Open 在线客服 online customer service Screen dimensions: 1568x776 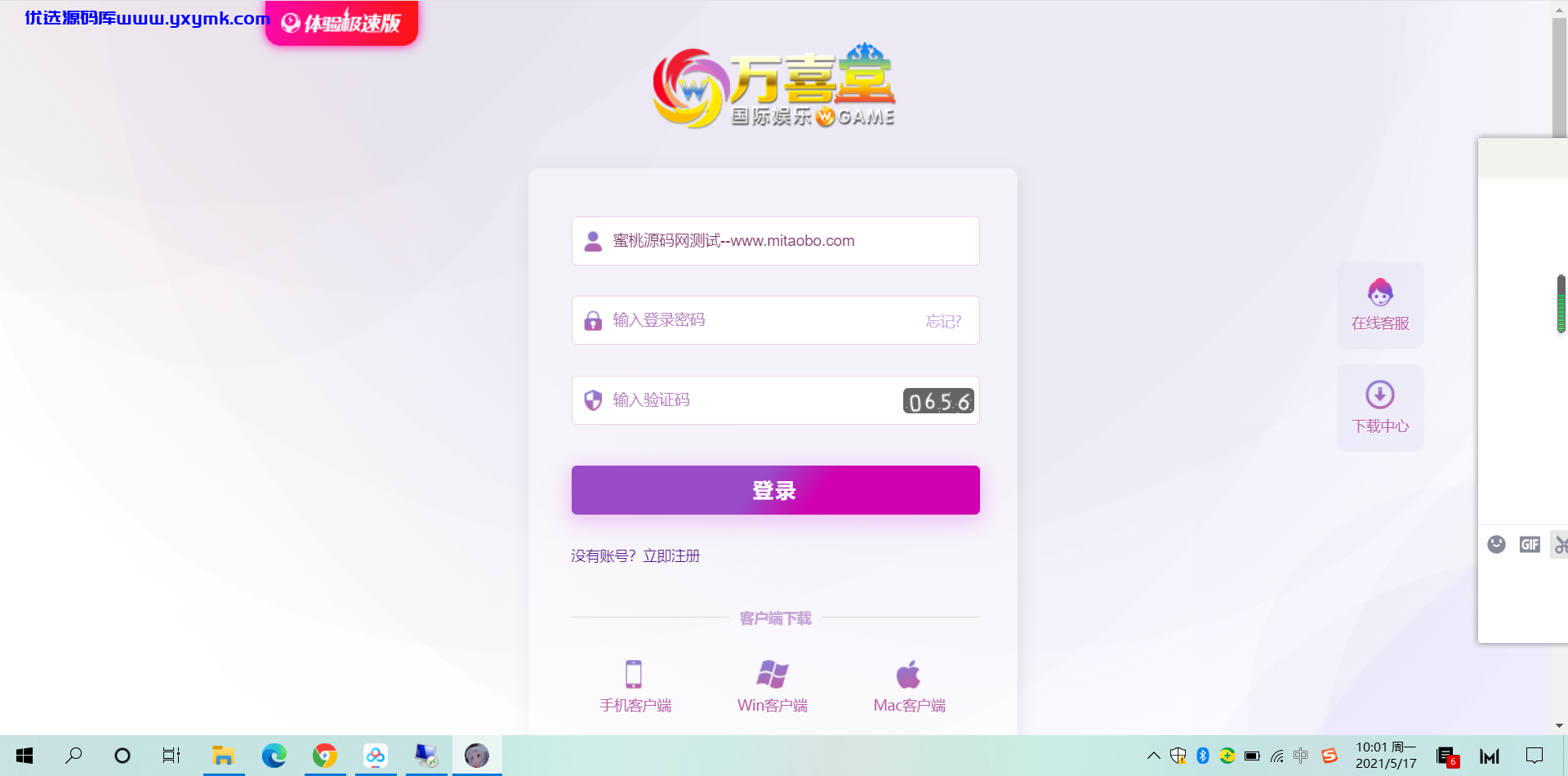[1380, 305]
